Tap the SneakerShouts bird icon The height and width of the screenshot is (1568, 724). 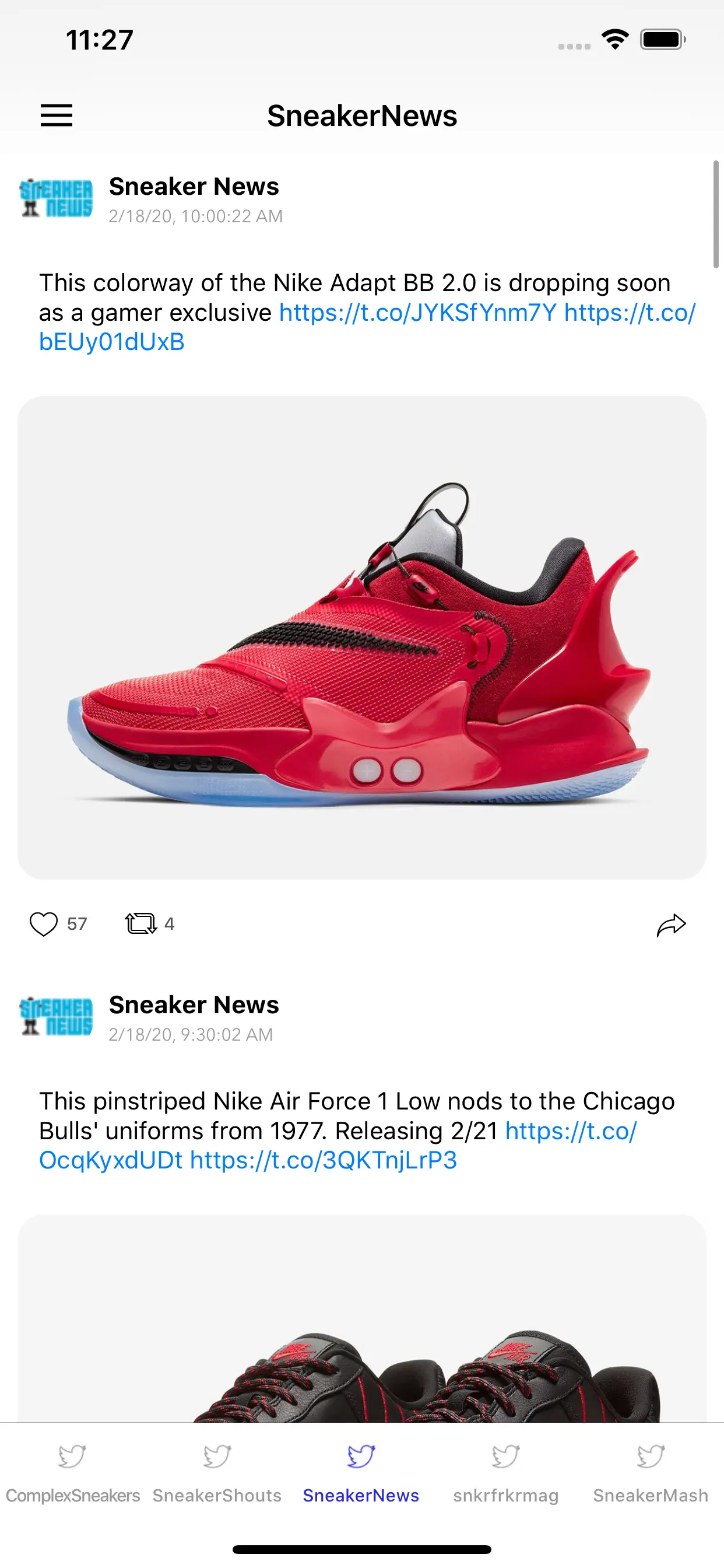[217, 1457]
